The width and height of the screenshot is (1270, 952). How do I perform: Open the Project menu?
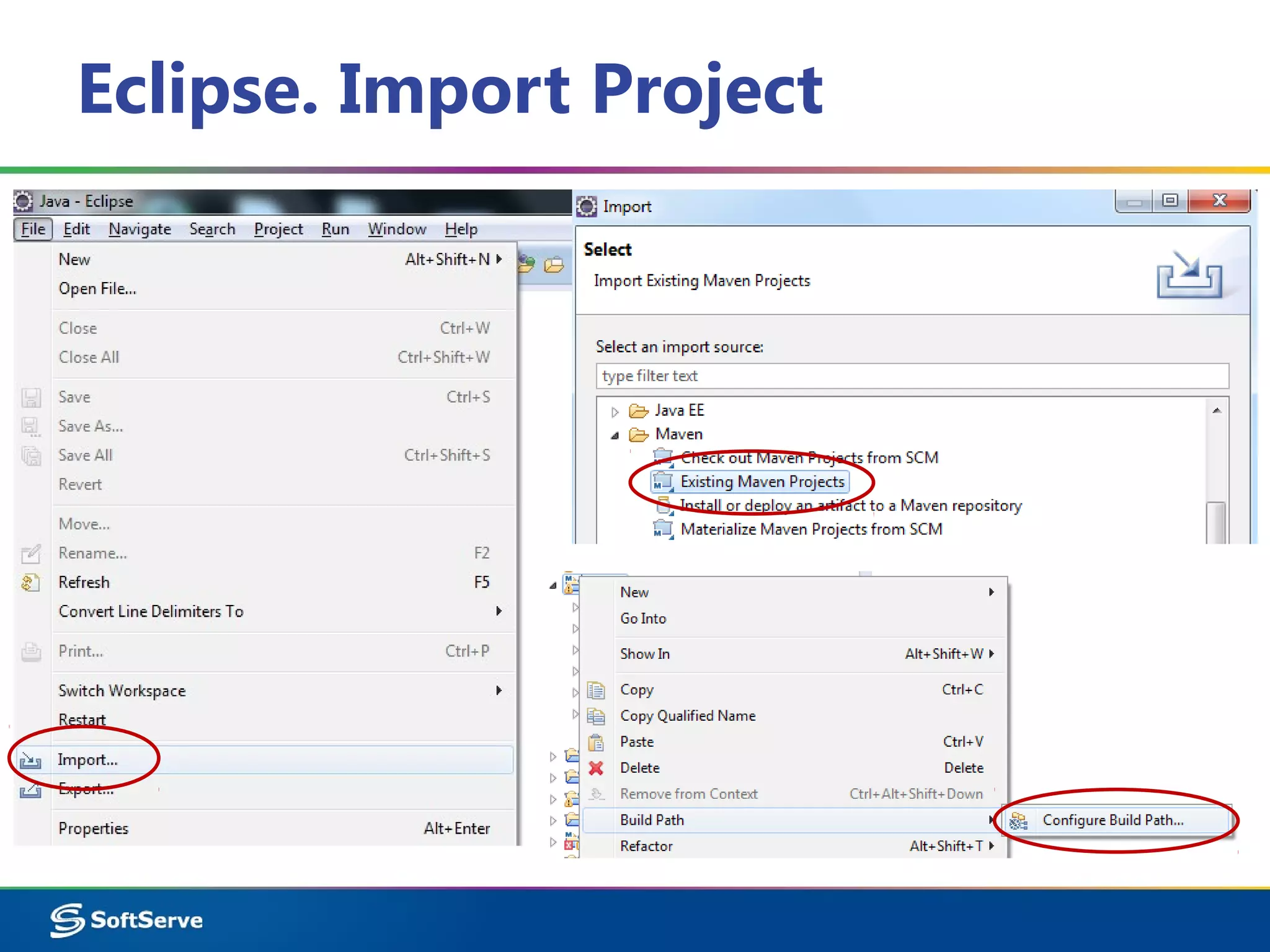[x=278, y=229]
